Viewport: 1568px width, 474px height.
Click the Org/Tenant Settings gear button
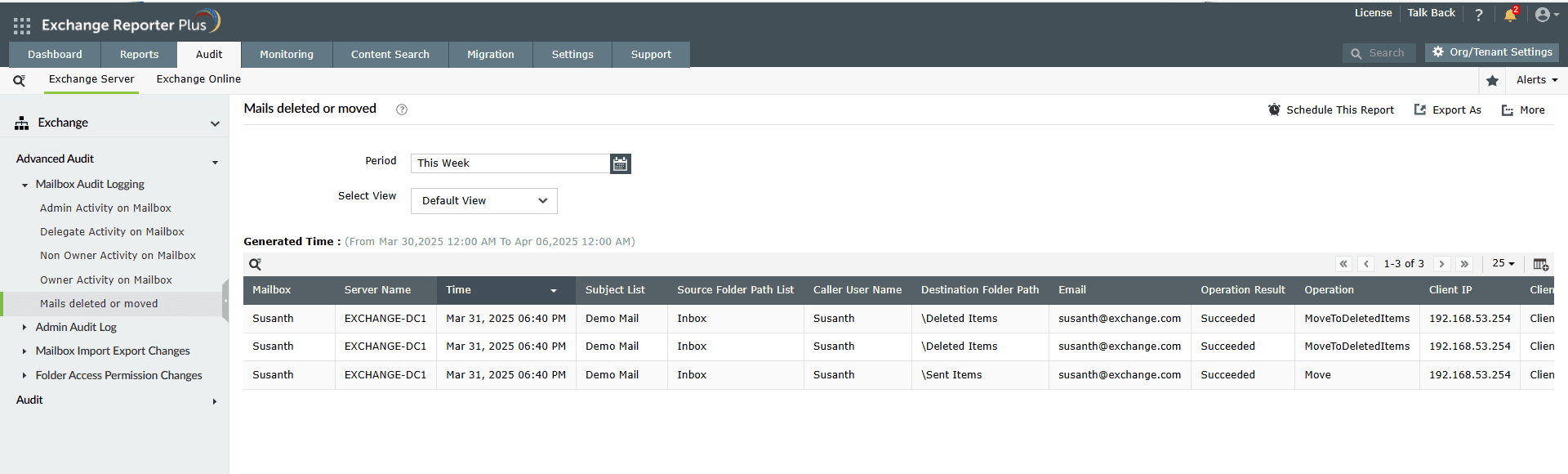[1492, 52]
